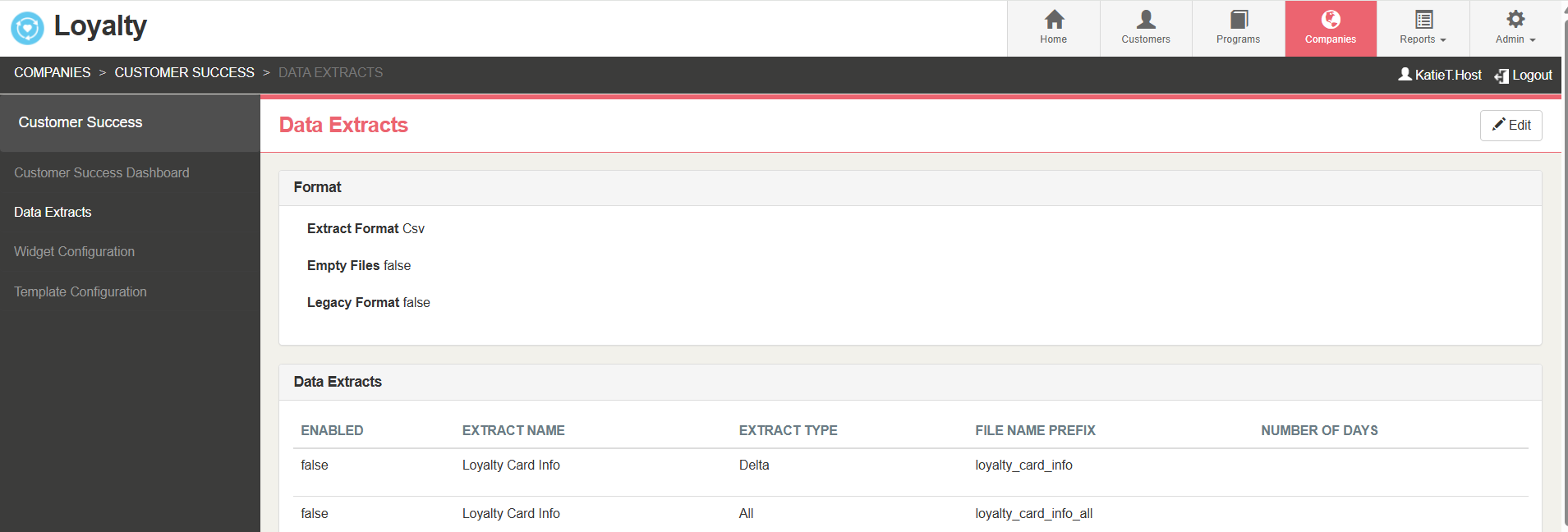
Task: Click the Admin gear icon
Action: pyautogui.click(x=1515, y=20)
